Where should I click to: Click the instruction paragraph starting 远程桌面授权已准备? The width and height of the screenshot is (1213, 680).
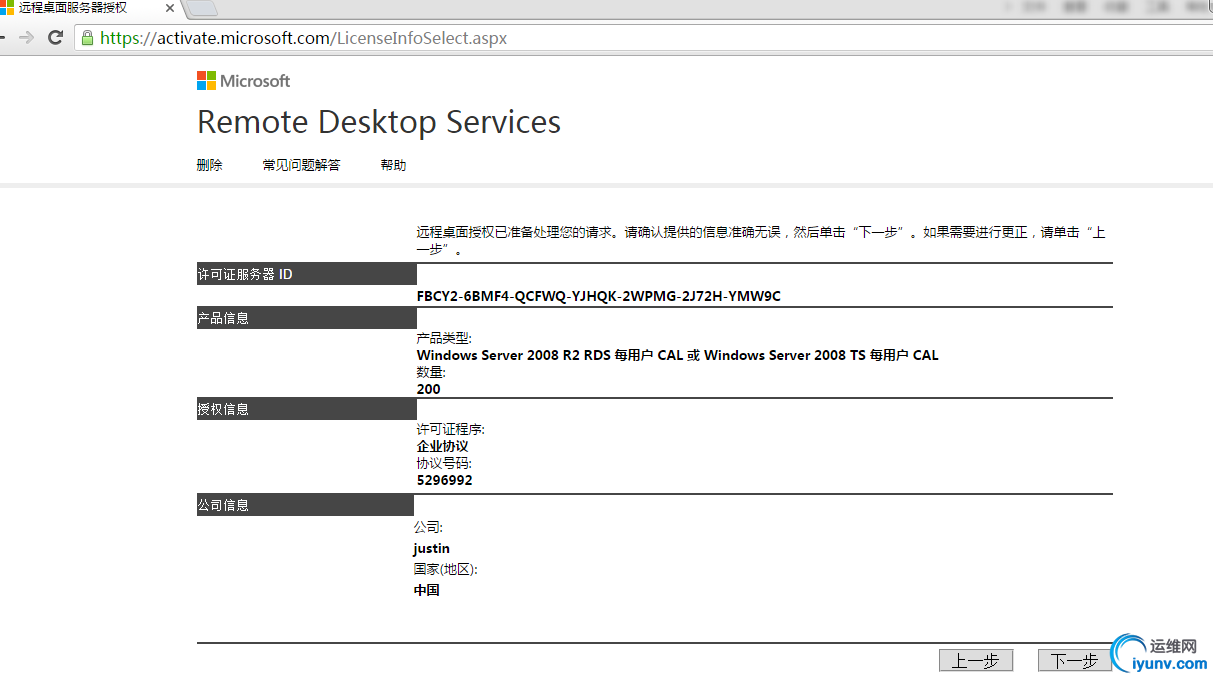761,241
